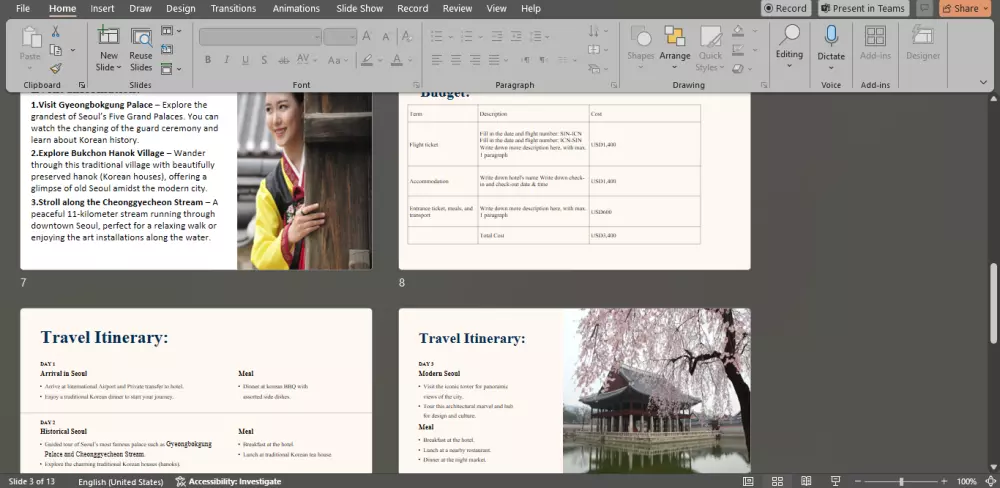Open Reuse Slides pane
The image size is (1000, 488).
point(141,49)
